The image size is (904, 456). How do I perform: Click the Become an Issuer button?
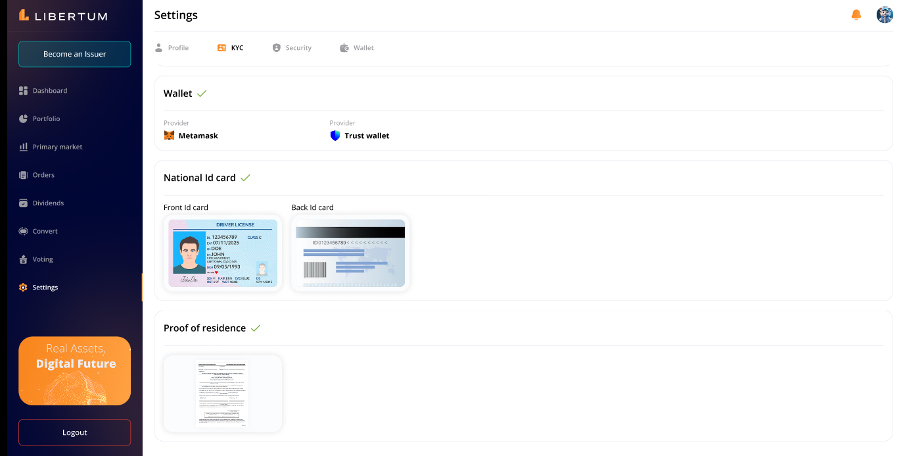pyautogui.click(x=75, y=54)
